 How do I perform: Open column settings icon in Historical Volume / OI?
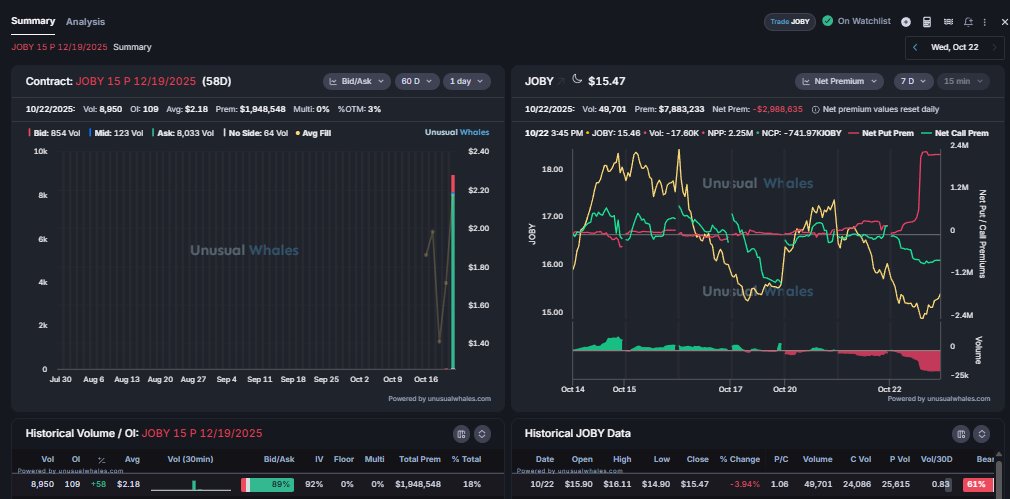(x=461, y=434)
